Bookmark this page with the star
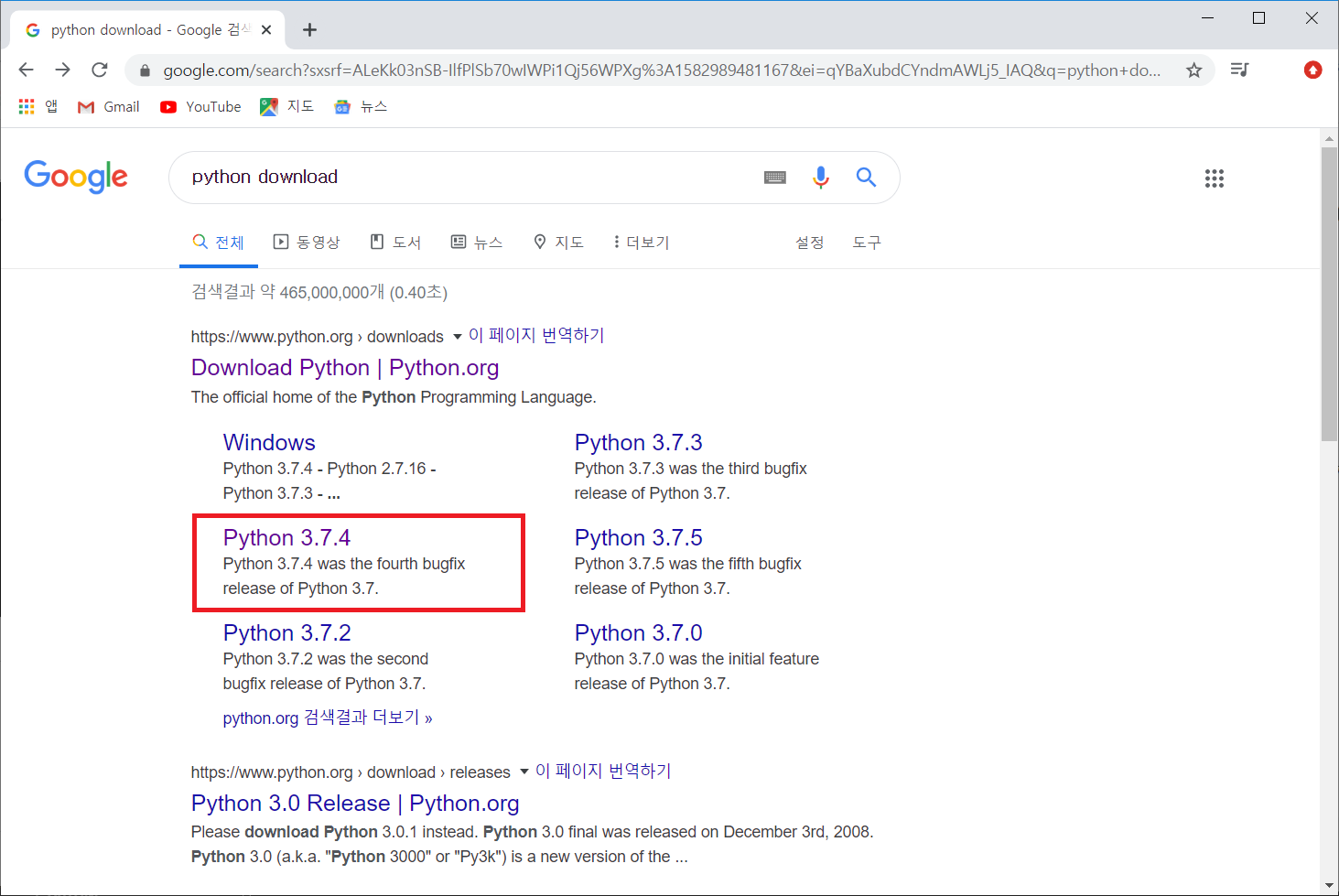The image size is (1339, 896). (1193, 70)
